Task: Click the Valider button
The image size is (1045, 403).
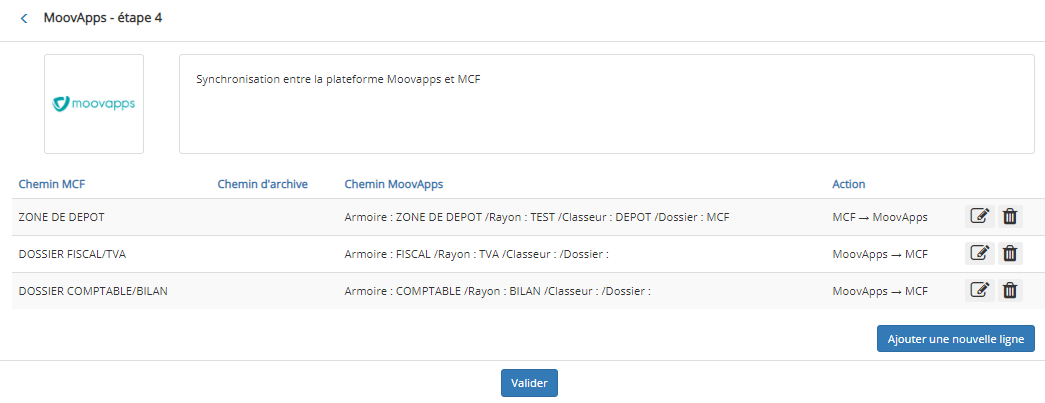Action: click(x=529, y=383)
